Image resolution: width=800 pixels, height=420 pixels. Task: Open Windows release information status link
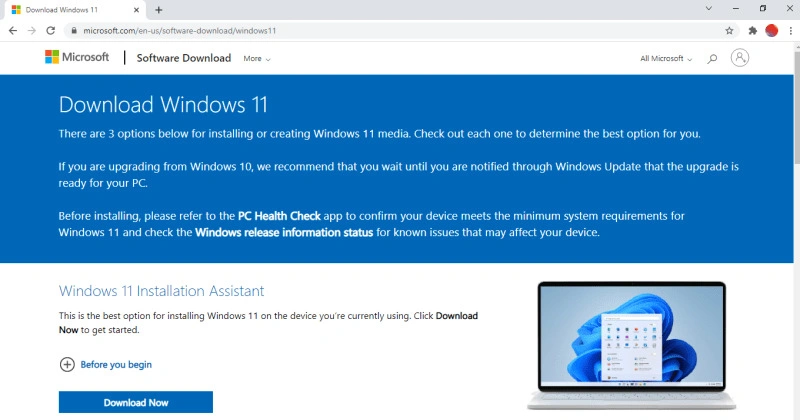coord(284,233)
